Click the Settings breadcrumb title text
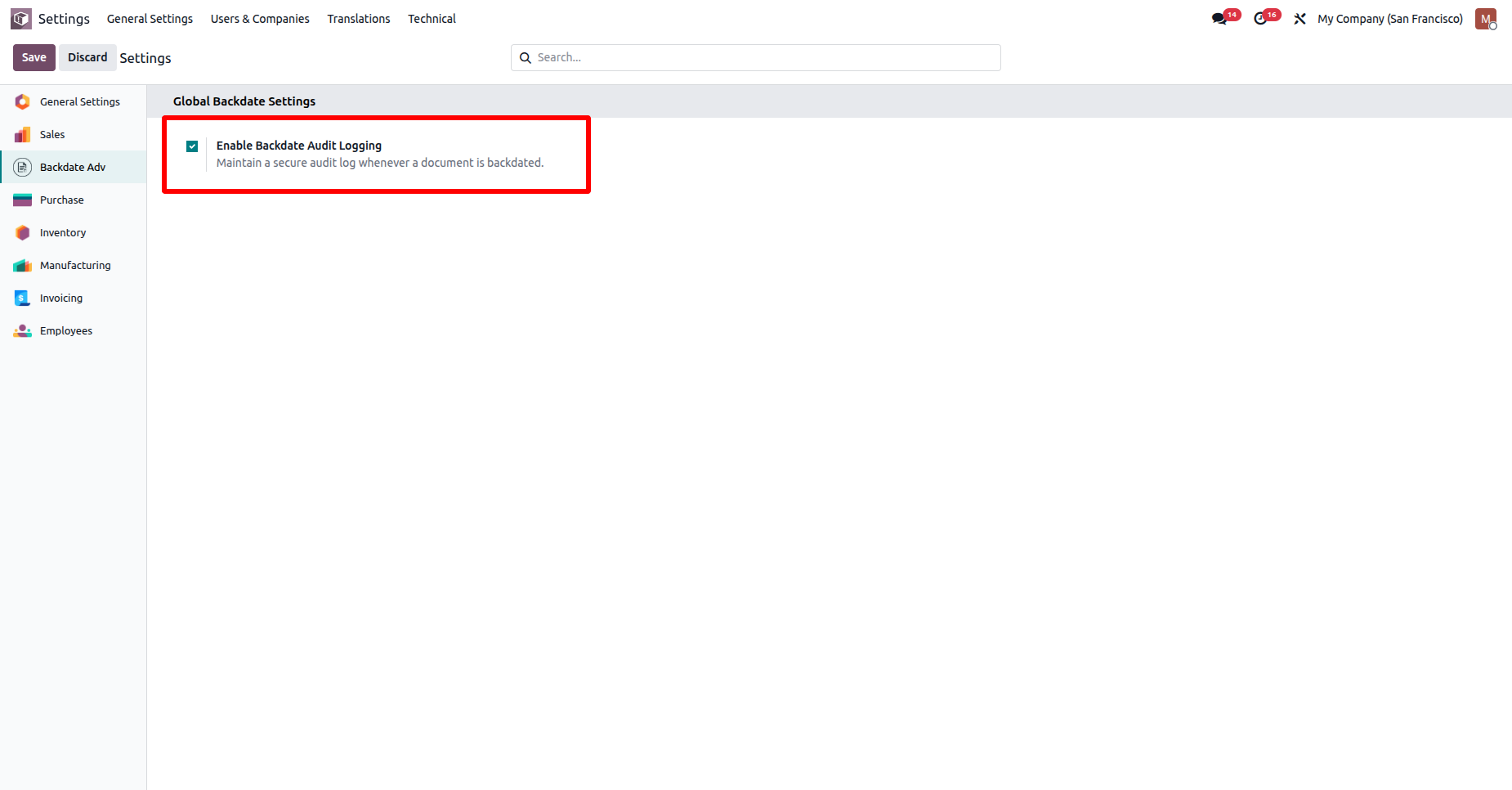The width and height of the screenshot is (1512, 790). 145,58
